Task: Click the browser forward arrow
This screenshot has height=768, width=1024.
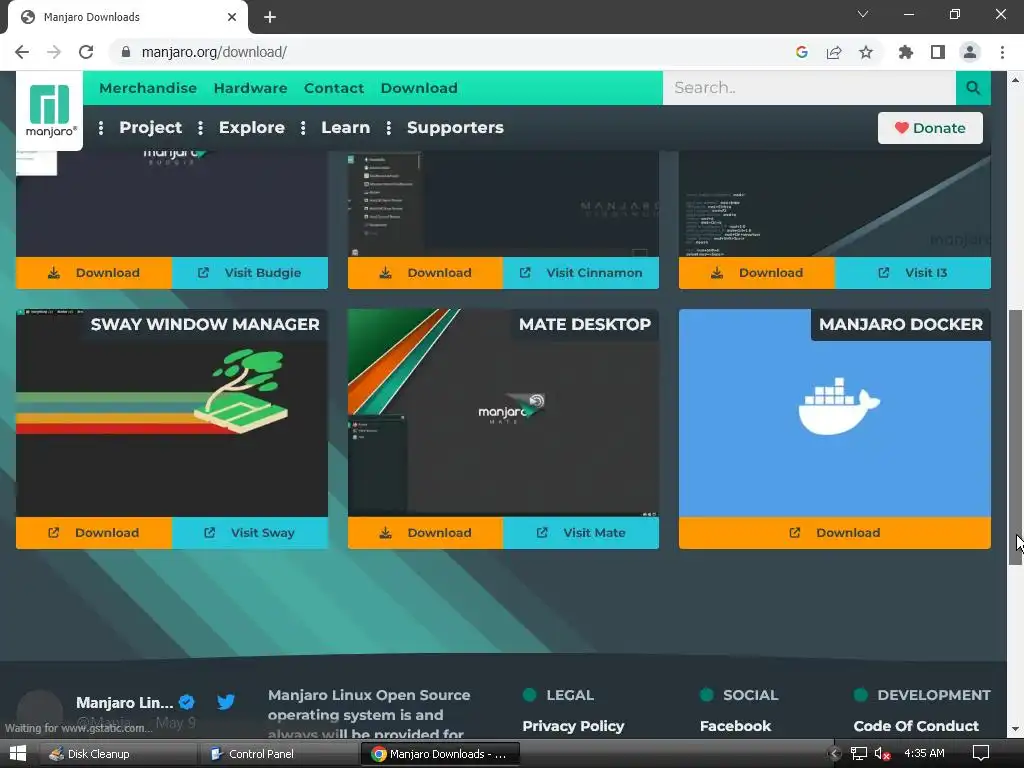Action: (x=54, y=52)
